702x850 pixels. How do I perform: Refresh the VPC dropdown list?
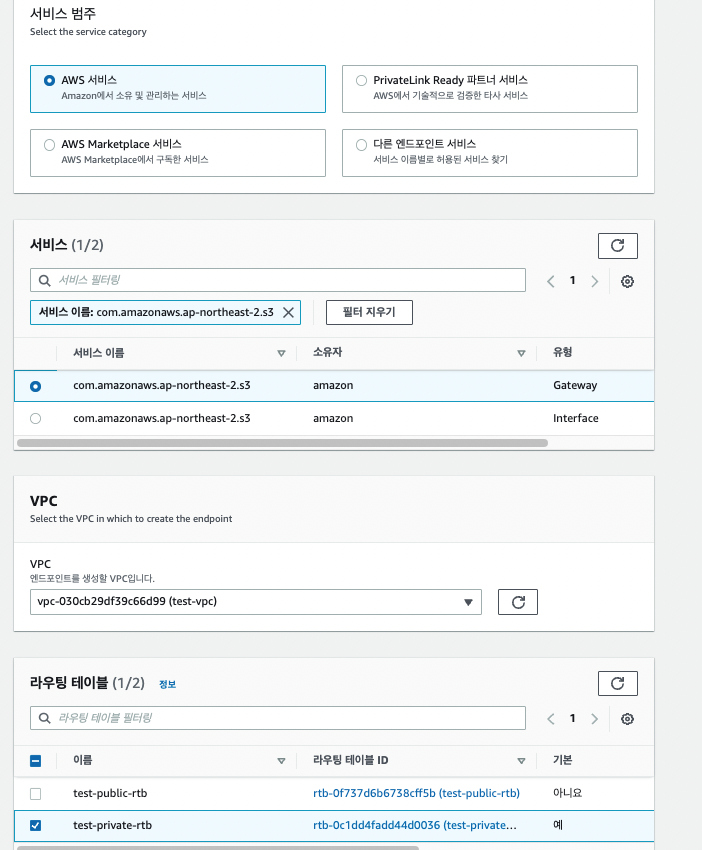(518, 602)
